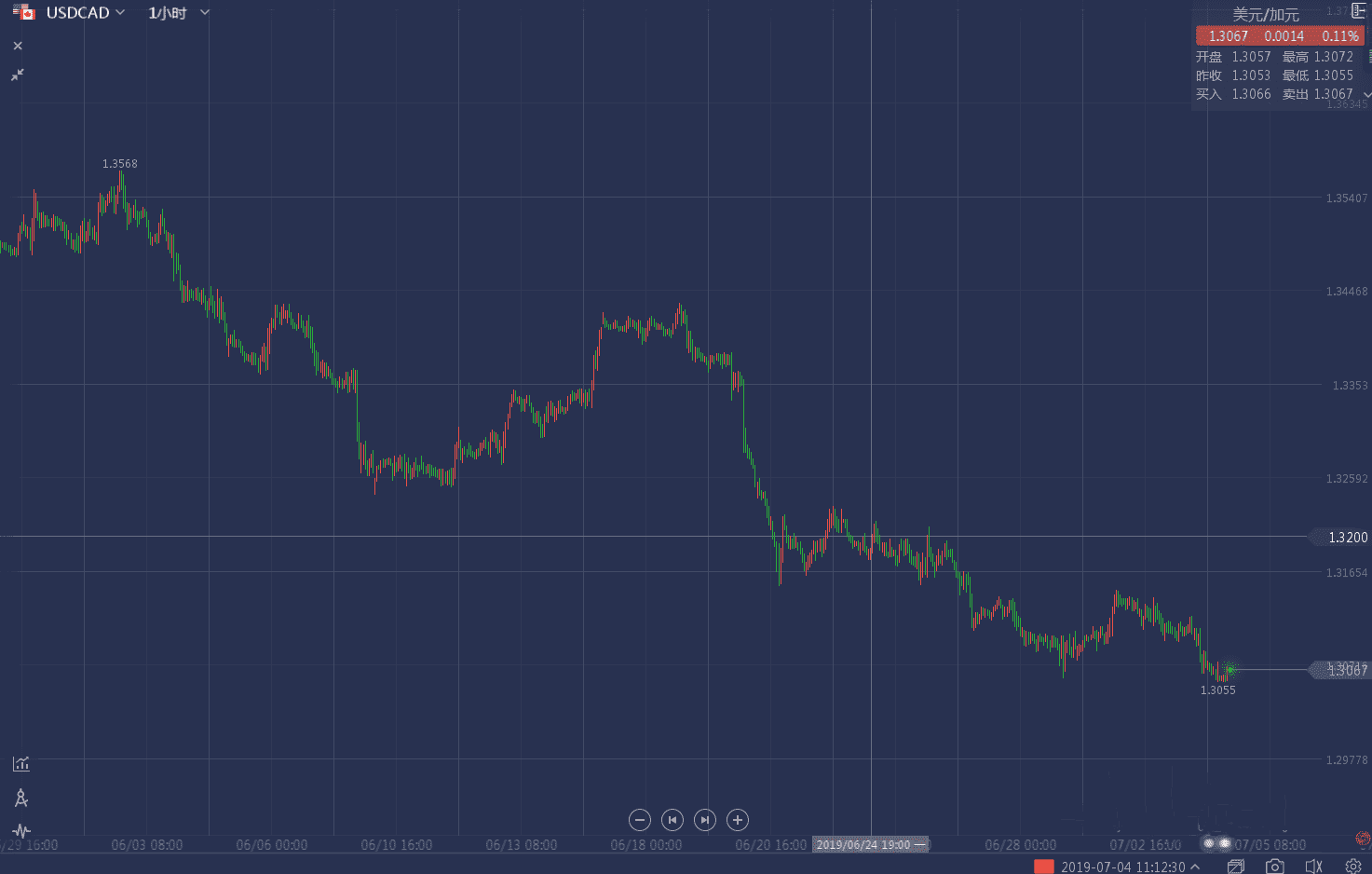
Task: Click the 2019/06/24 19:00 crosshair time label
Action: pyautogui.click(x=871, y=845)
